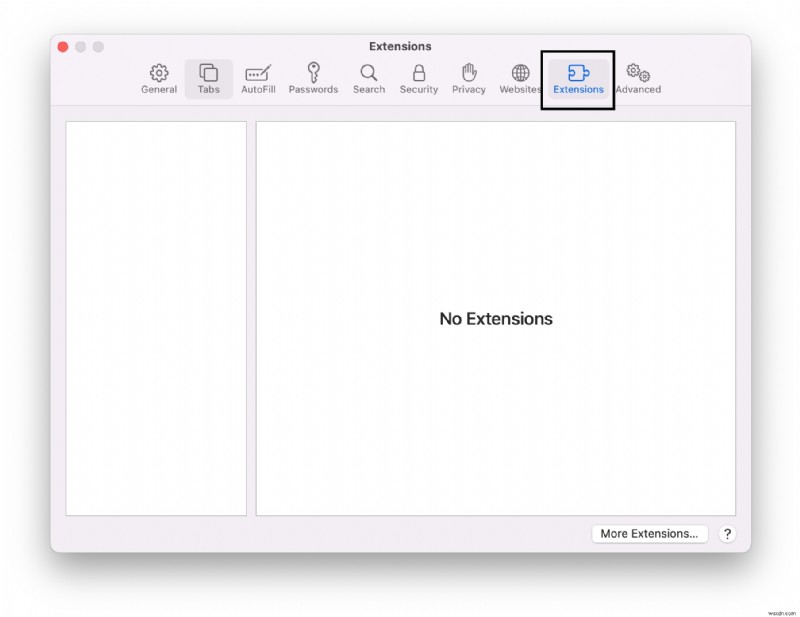
Task: Open the General preferences gear tab
Action: click(159, 79)
